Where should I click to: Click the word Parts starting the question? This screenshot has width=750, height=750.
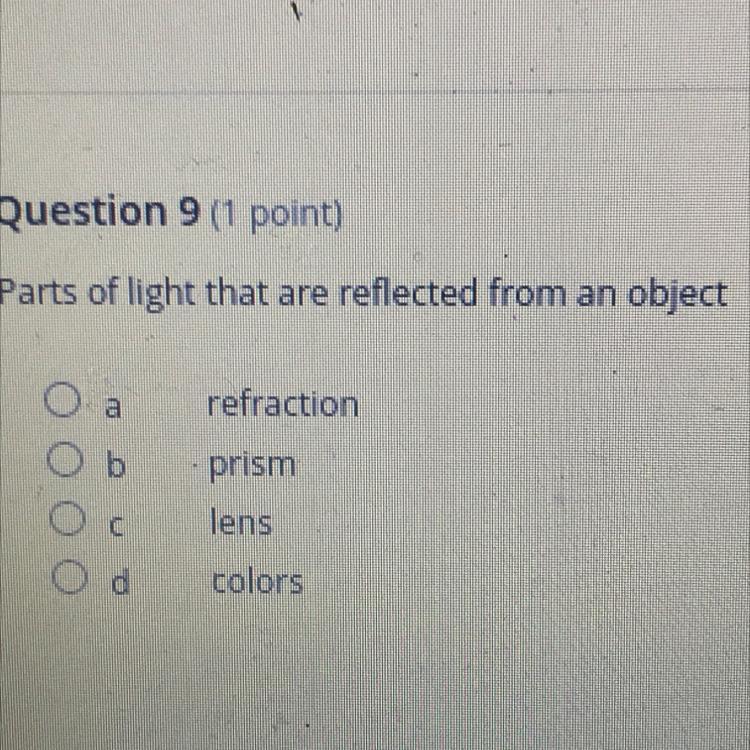tap(38, 293)
